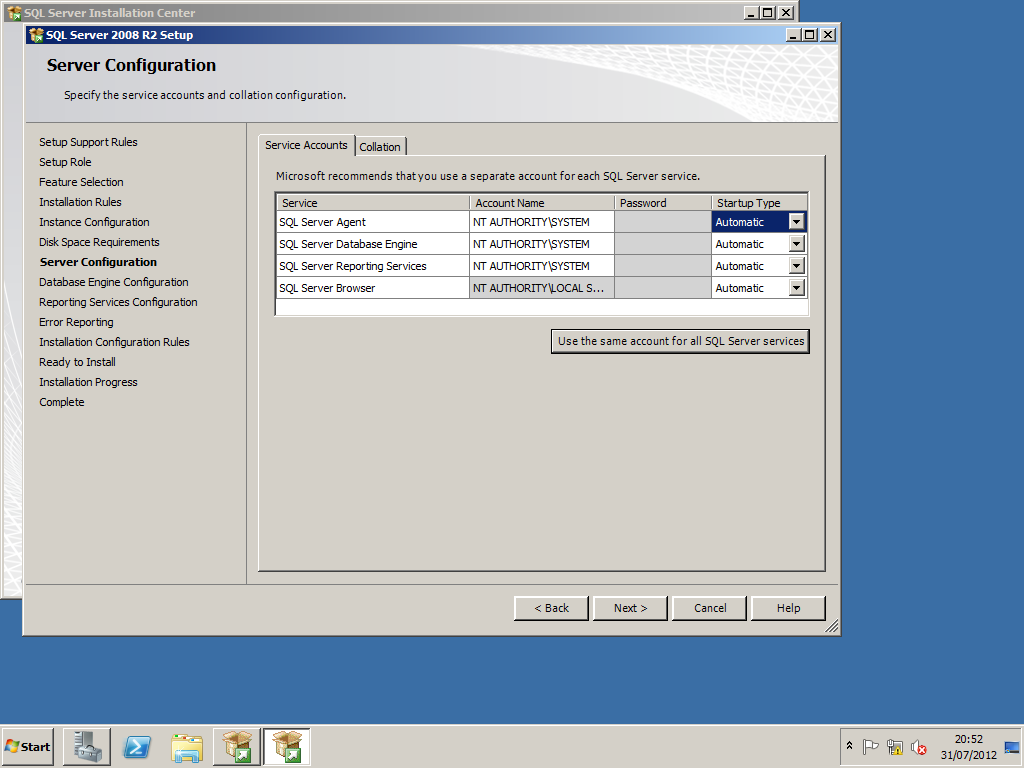Minimize the SQL Server Installation Center window
The image size is (1024, 768).
[752, 12]
